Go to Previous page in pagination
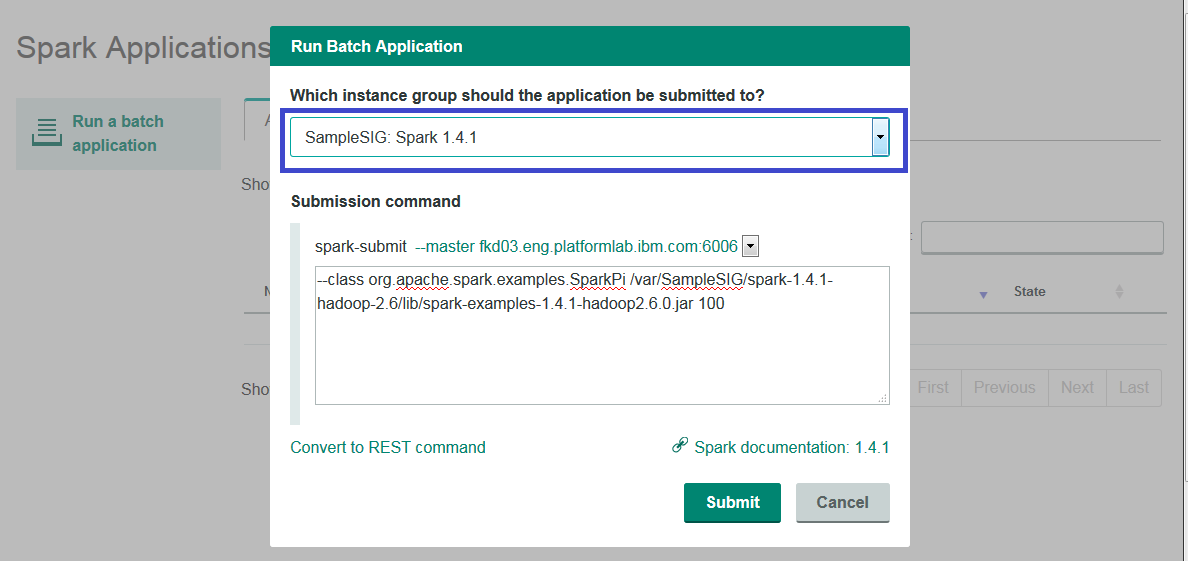 point(1005,387)
